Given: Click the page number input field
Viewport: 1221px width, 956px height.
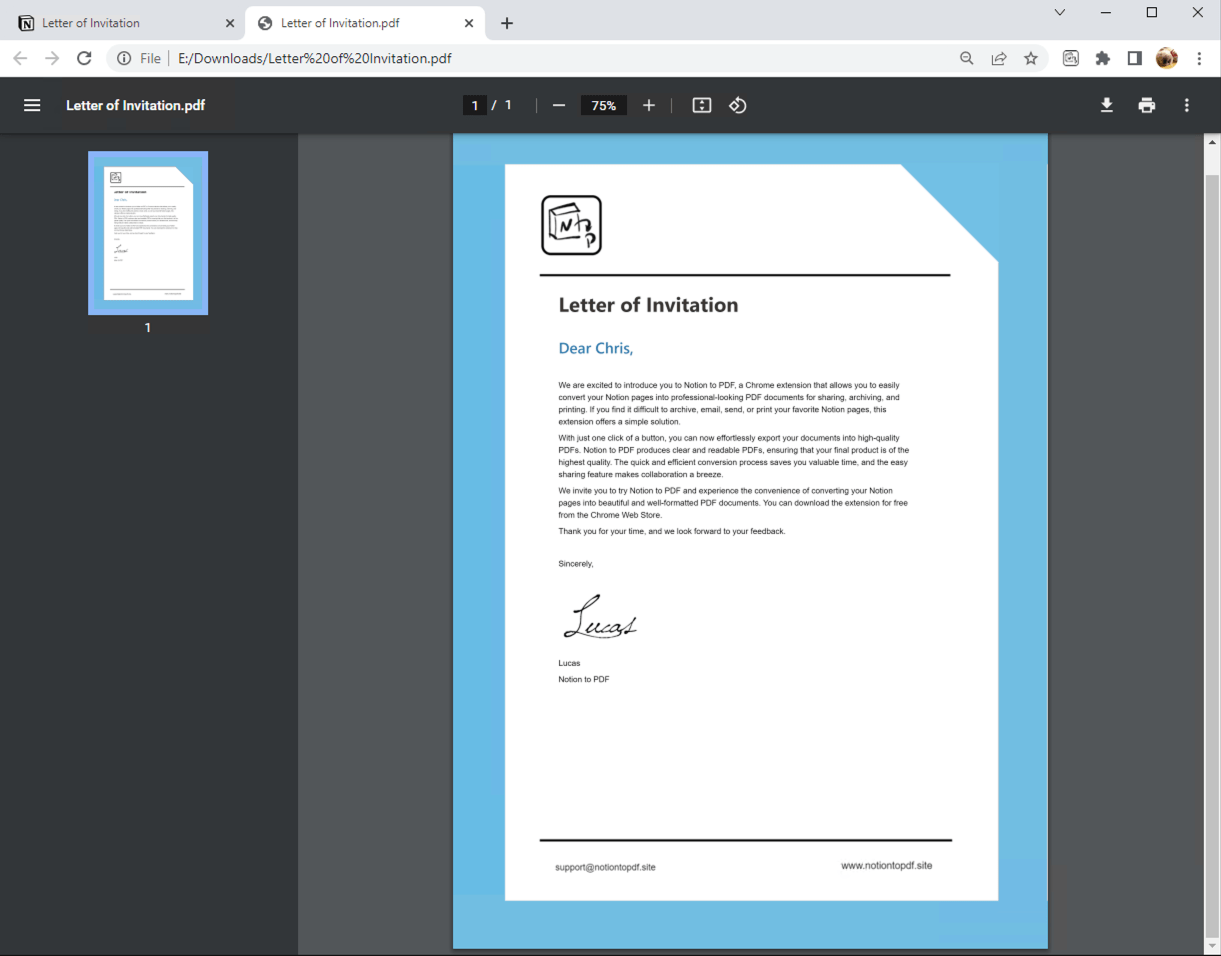Looking at the screenshot, I should click(x=475, y=105).
